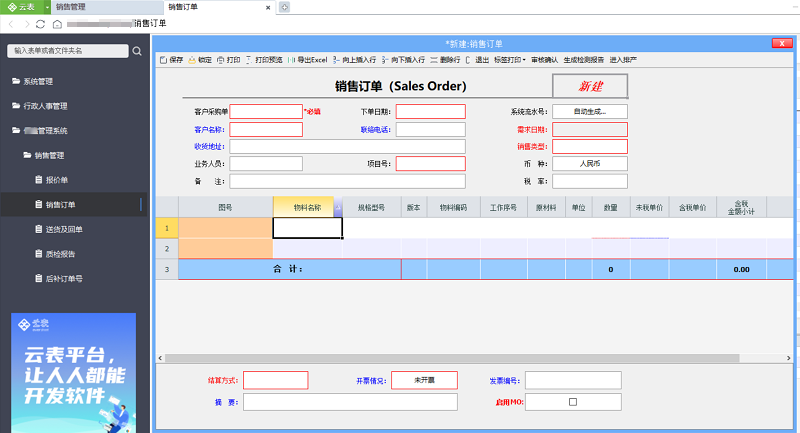Viewport: 800px width, 433px height.
Task: Open dropdown arrow beside 云表 logo
Action: pos(47,7)
